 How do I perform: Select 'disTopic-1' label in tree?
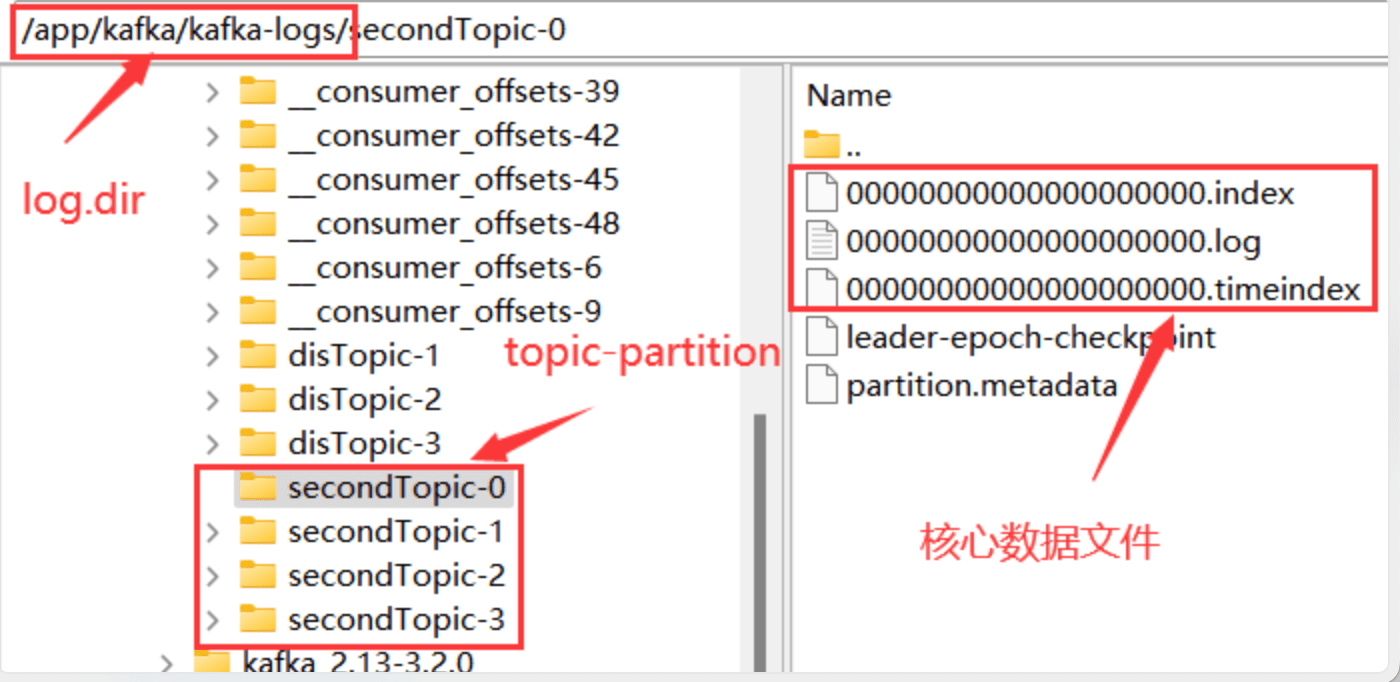[364, 356]
